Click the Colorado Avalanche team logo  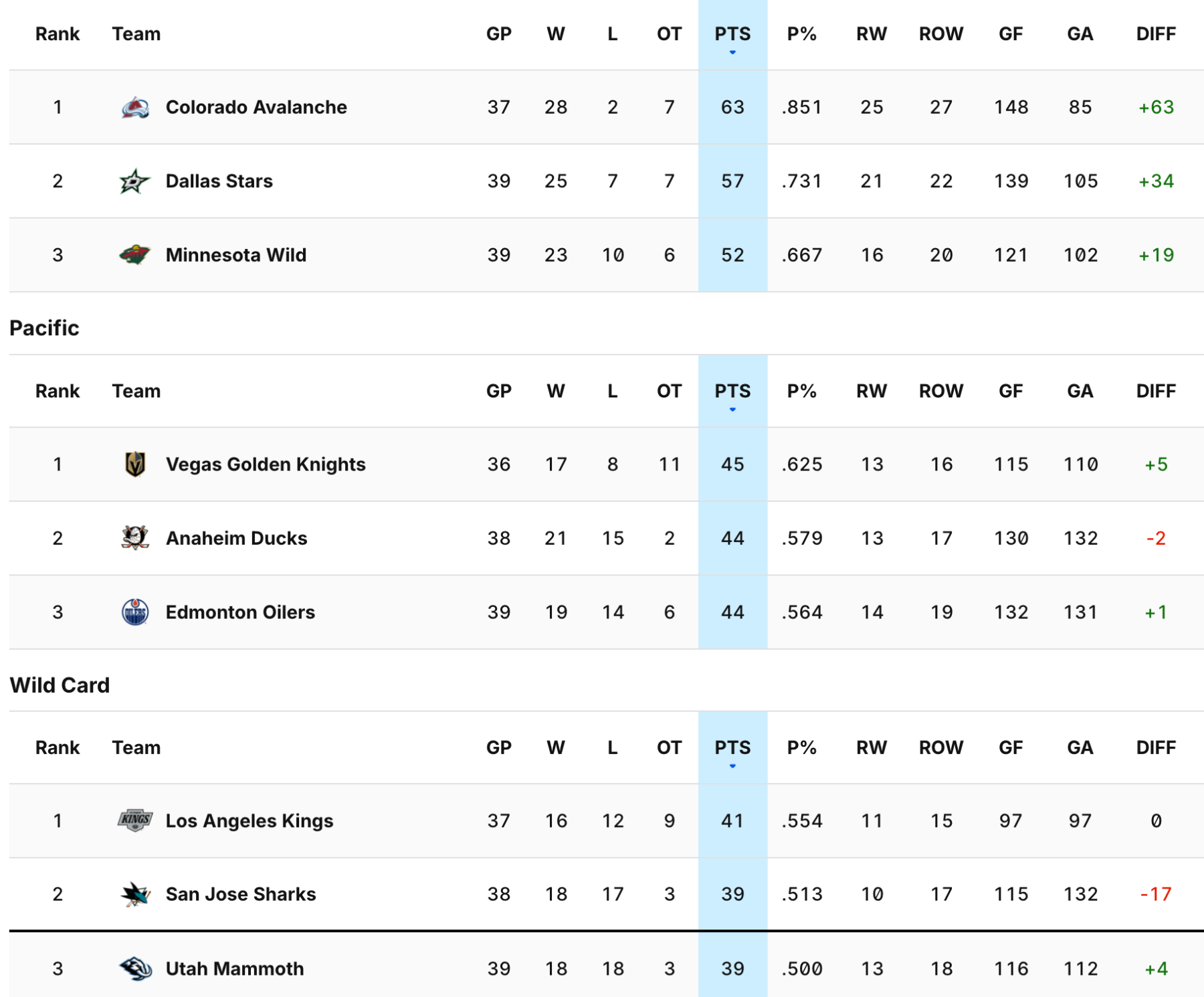point(135,108)
